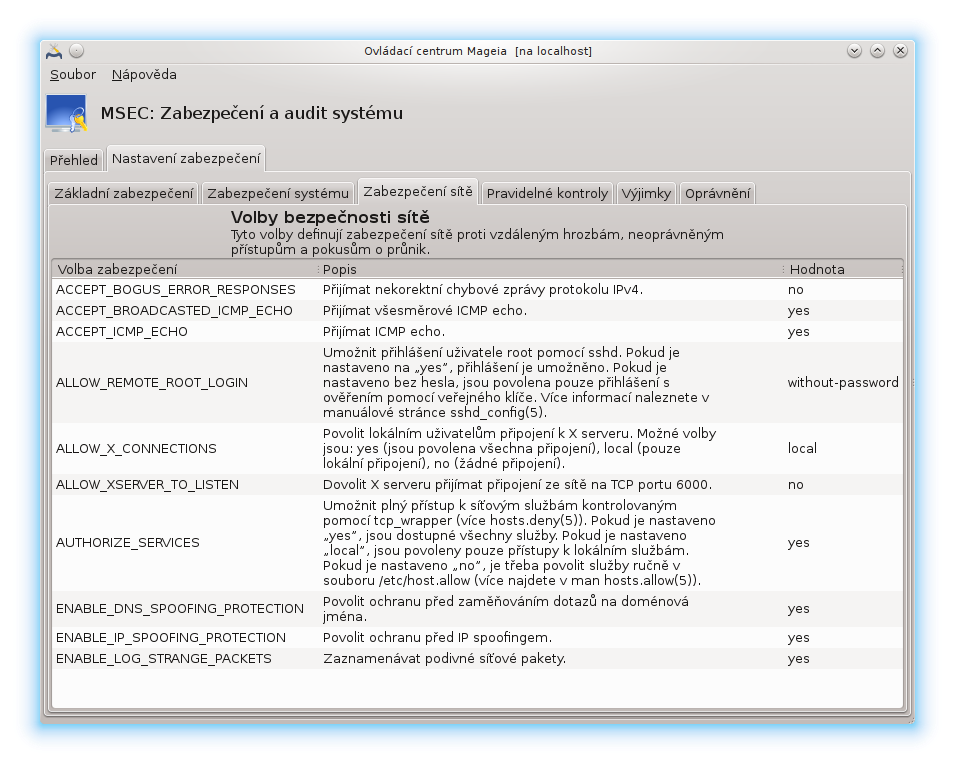The image size is (955, 764).
Task: Click the Mageia window menu icon in title bar
Action: pyautogui.click(x=54, y=51)
